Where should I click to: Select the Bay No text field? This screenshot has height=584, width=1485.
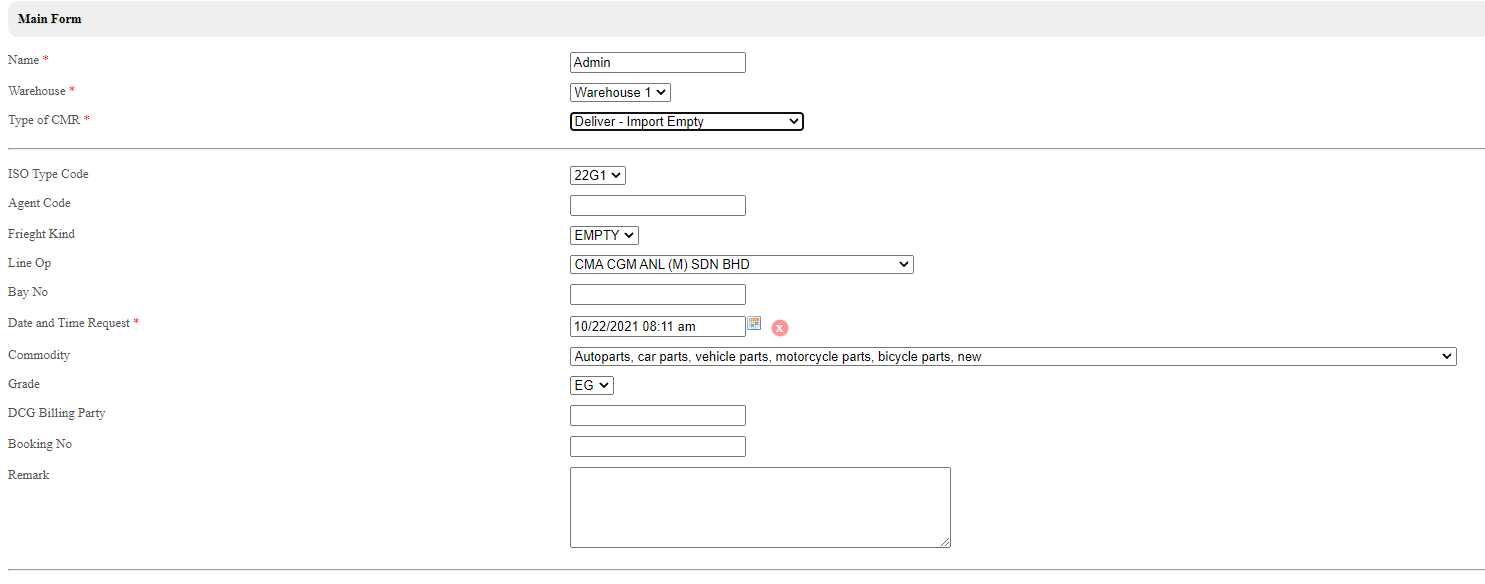click(x=657, y=294)
